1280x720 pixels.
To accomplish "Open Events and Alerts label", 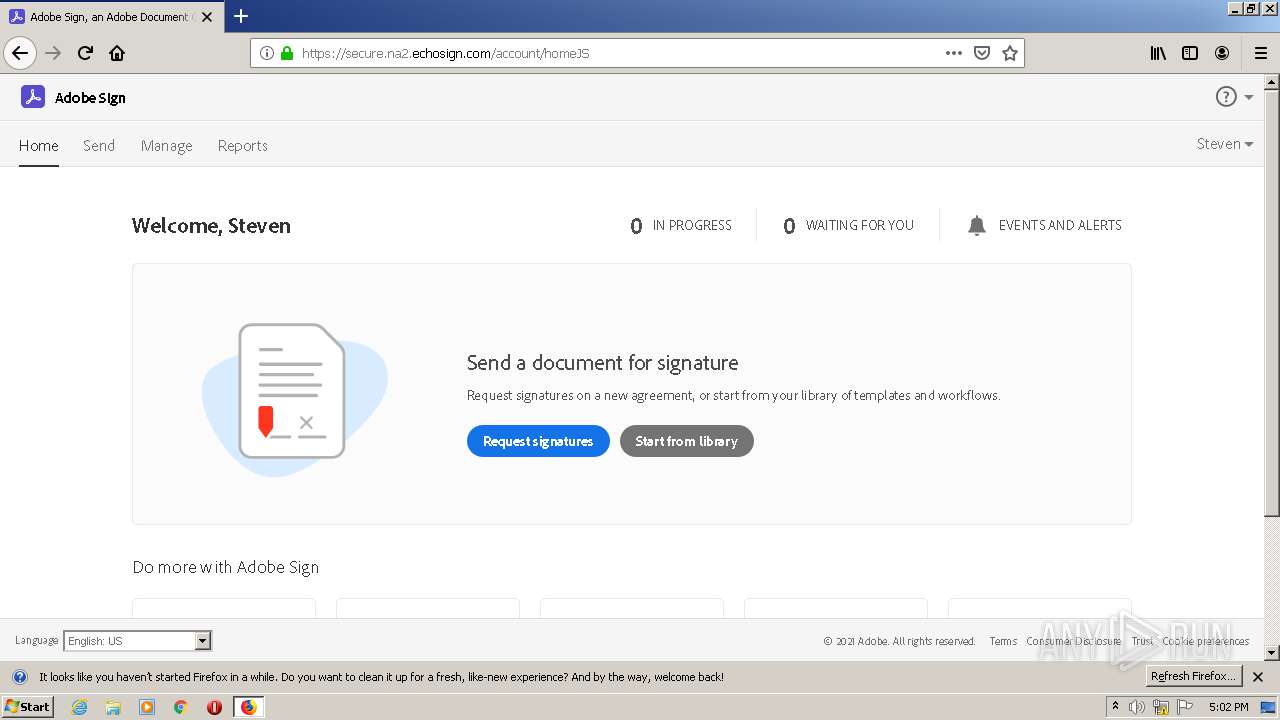I will click(1060, 226).
